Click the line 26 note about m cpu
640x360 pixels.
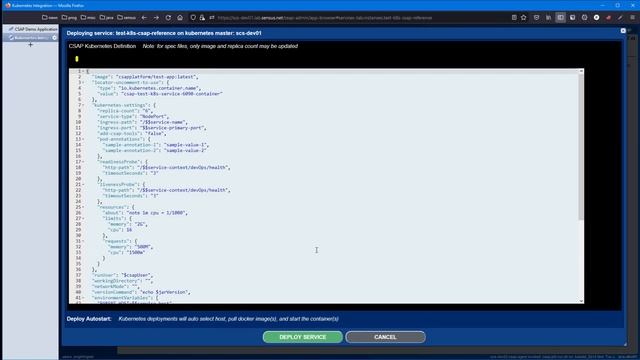pyautogui.click(x=156, y=213)
